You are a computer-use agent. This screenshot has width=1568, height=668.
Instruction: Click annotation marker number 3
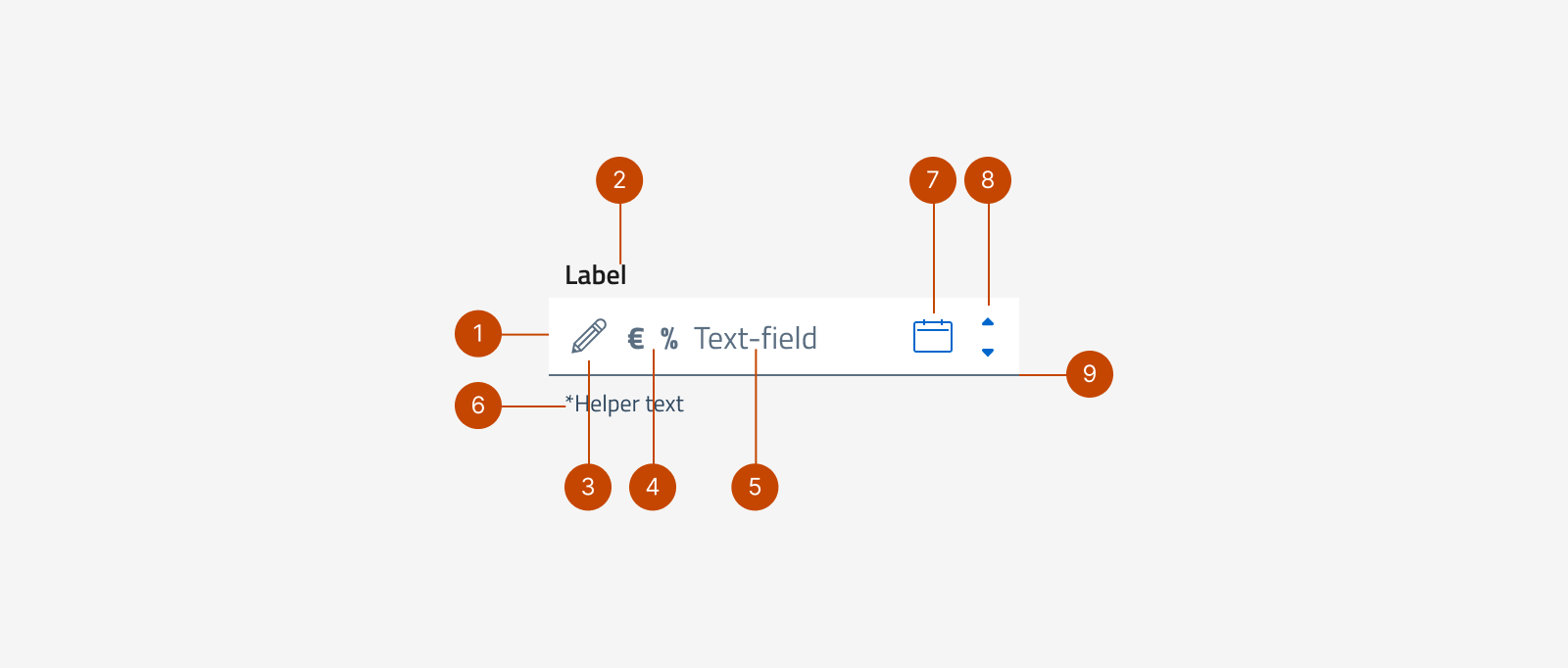point(588,487)
